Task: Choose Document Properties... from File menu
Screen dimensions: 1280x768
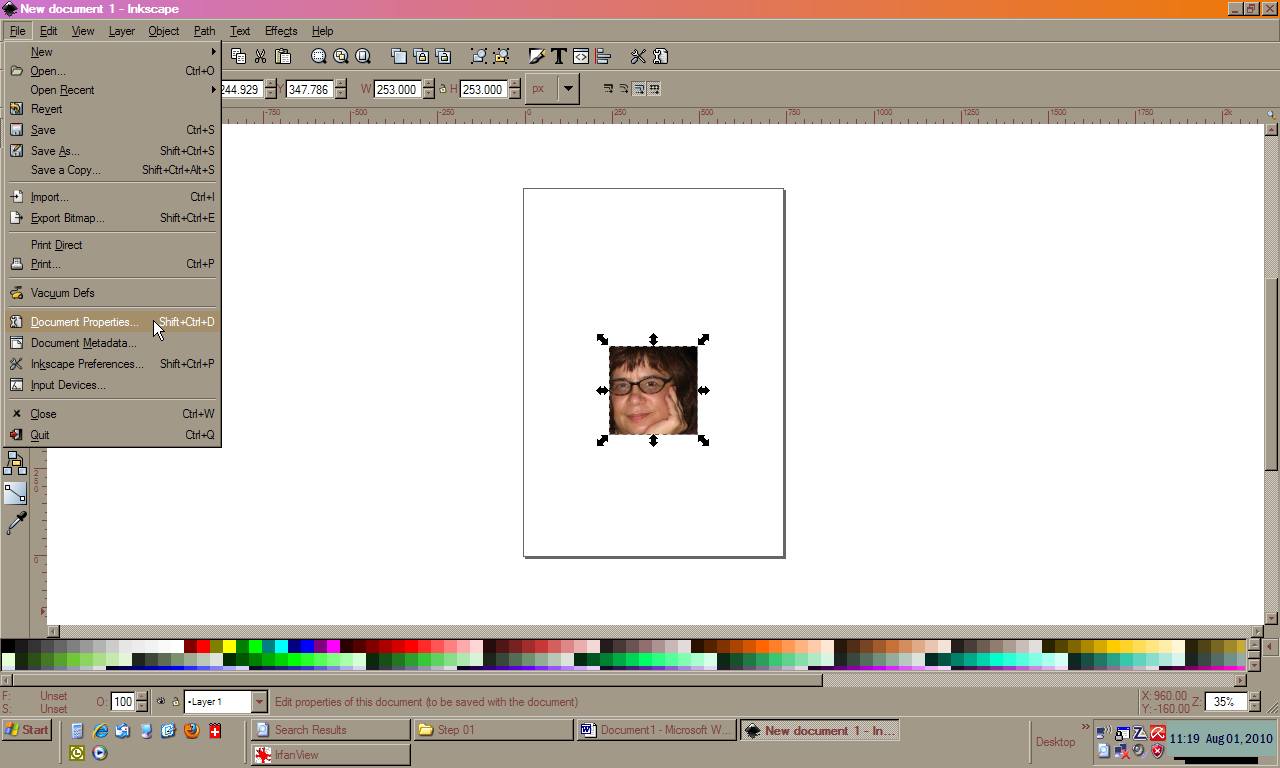Action: pyautogui.click(x=112, y=322)
